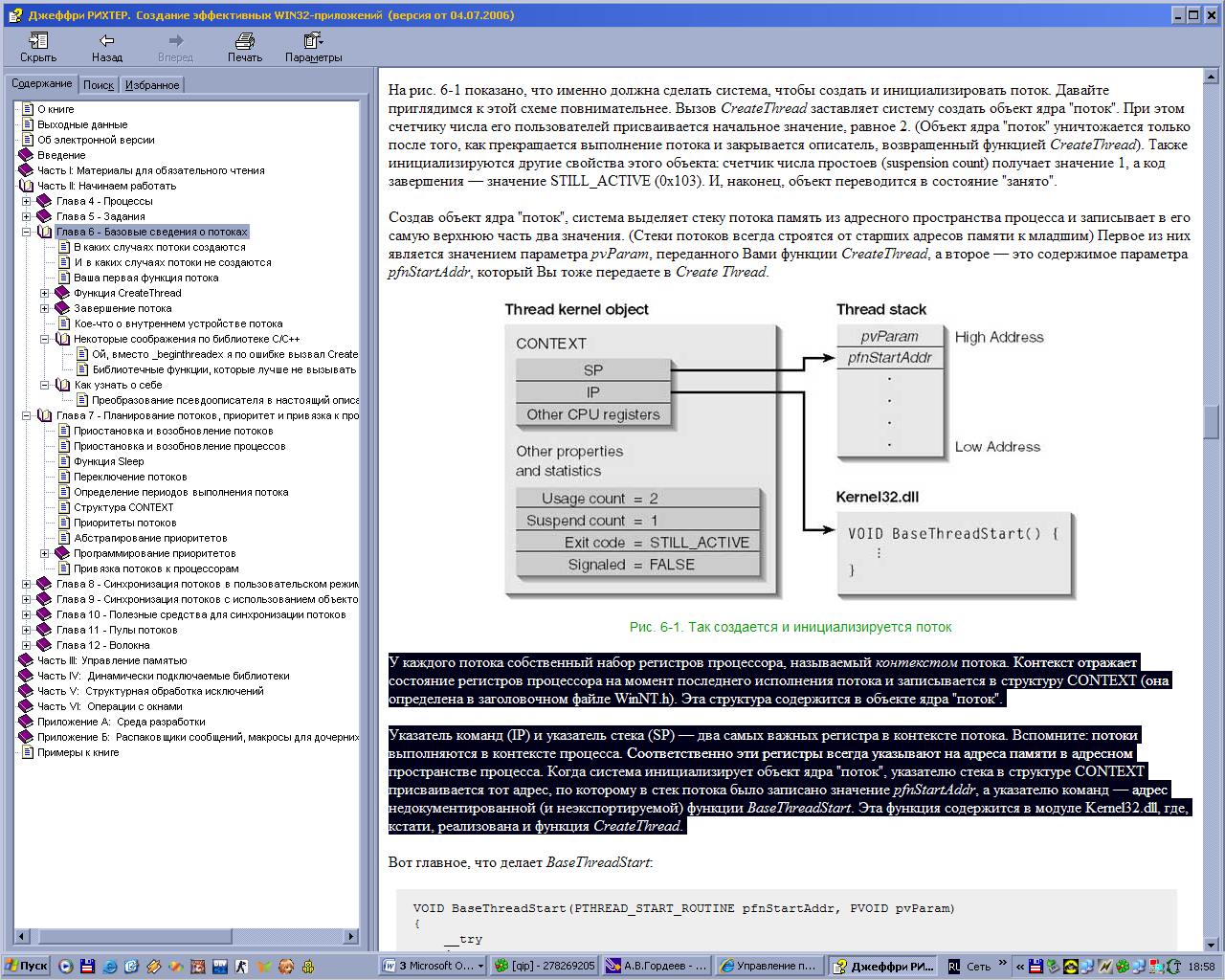
Task: Open В каких случаях потоки создаются
Action: 160,247
